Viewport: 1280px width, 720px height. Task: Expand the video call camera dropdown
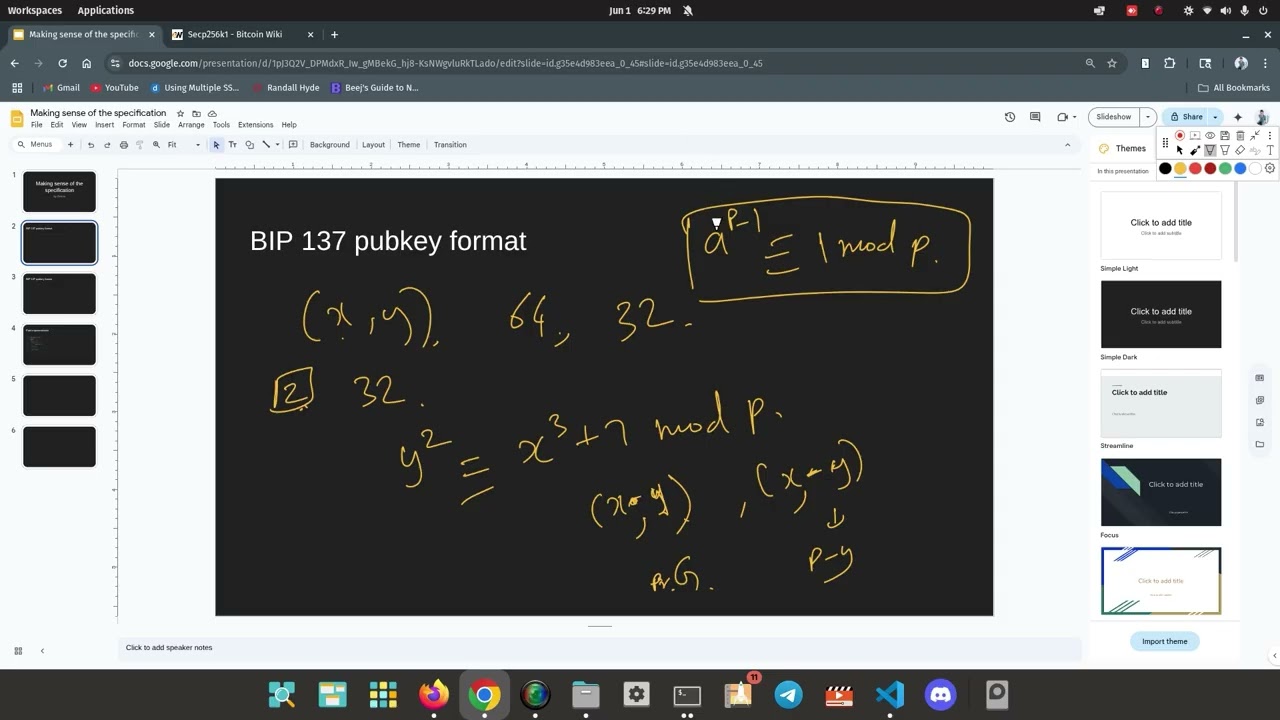(1075, 117)
